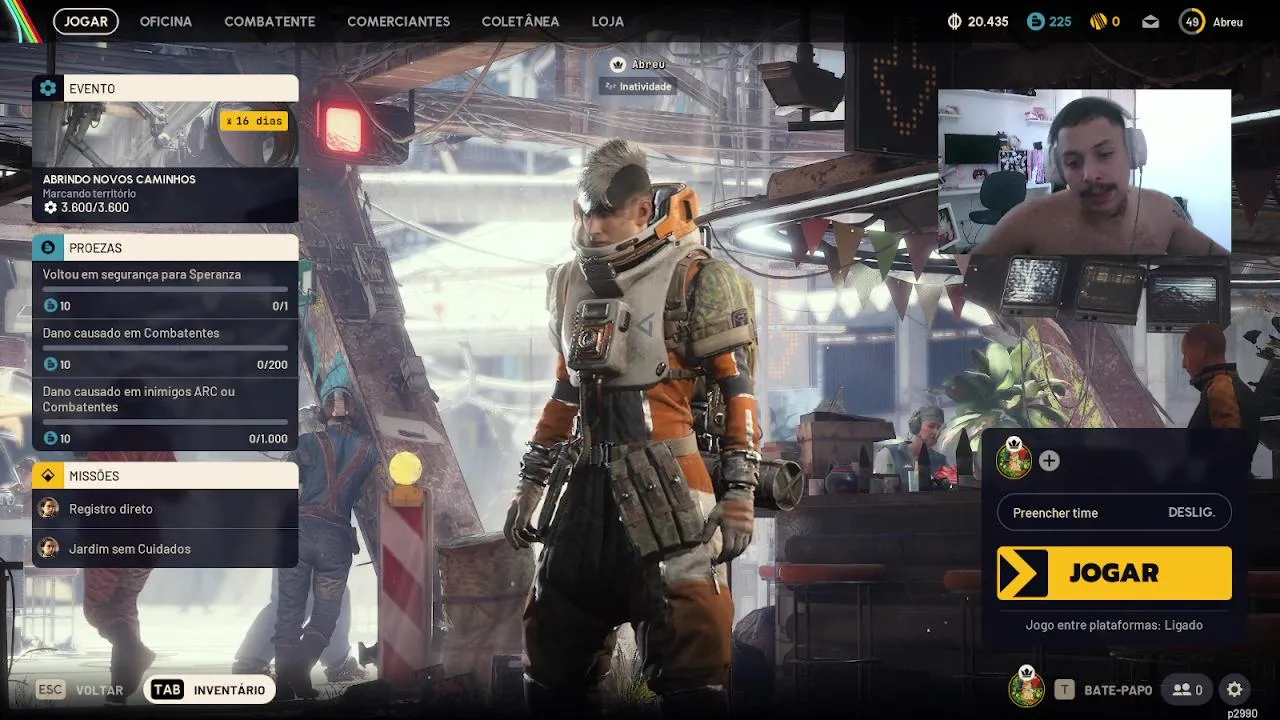The image size is (1280, 720).
Task: Click the player avatar in the bottom bar
Action: tap(1026, 687)
